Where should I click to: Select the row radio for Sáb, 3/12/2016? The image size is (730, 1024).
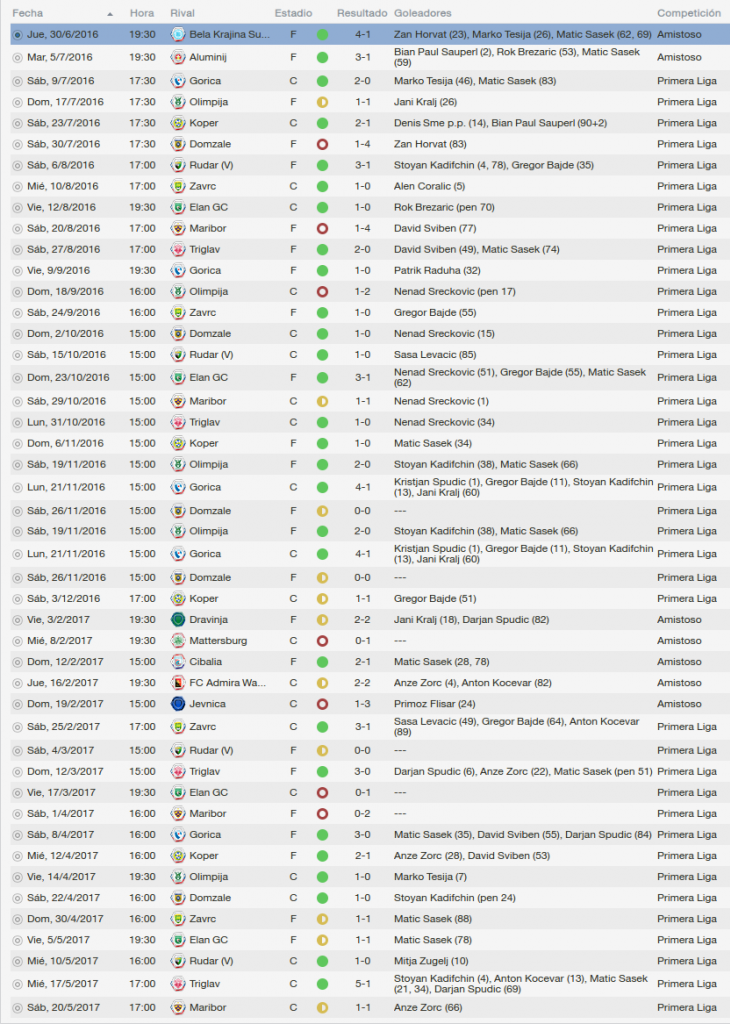pos(18,599)
